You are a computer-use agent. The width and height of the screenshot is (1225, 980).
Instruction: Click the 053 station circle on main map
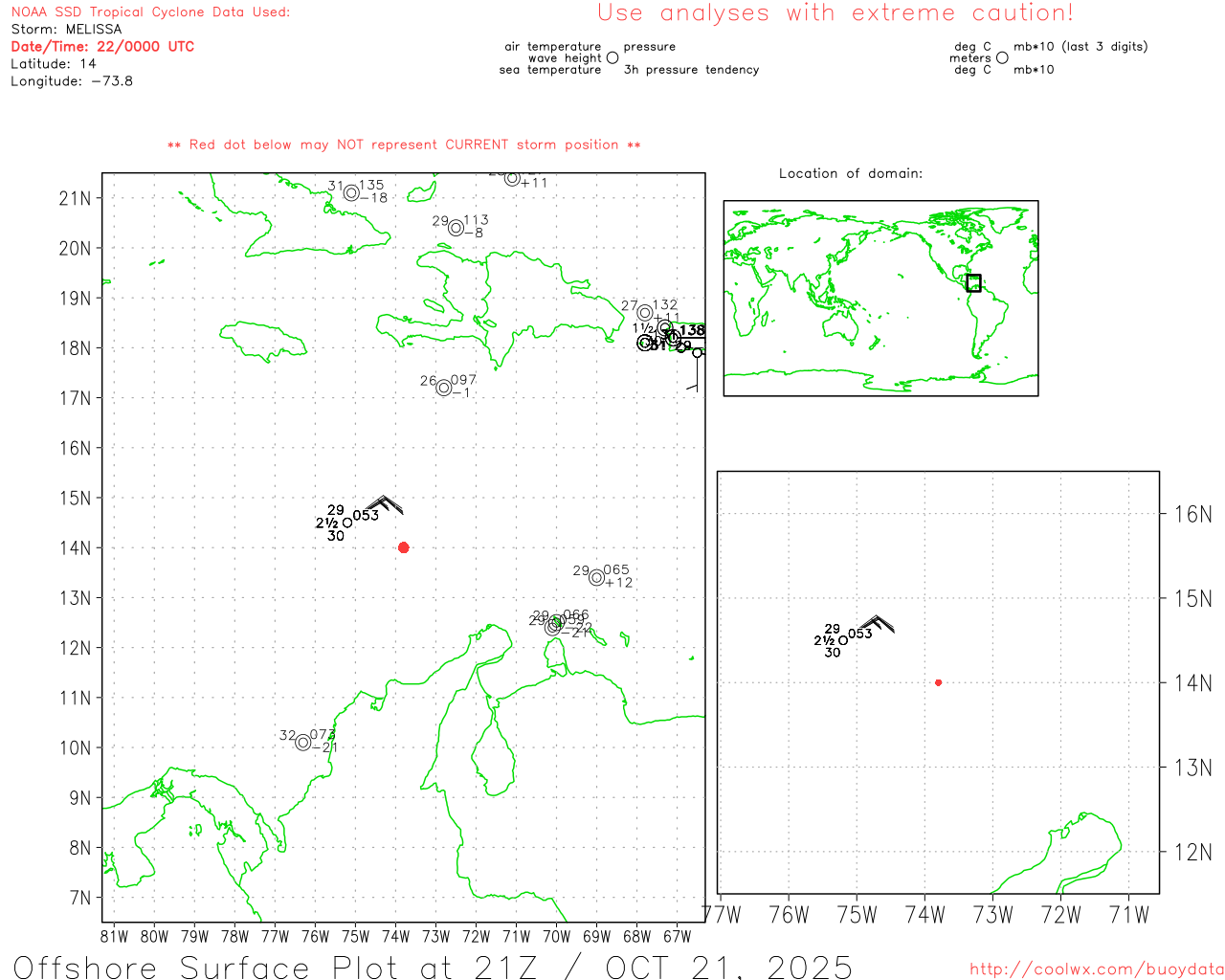(x=347, y=523)
